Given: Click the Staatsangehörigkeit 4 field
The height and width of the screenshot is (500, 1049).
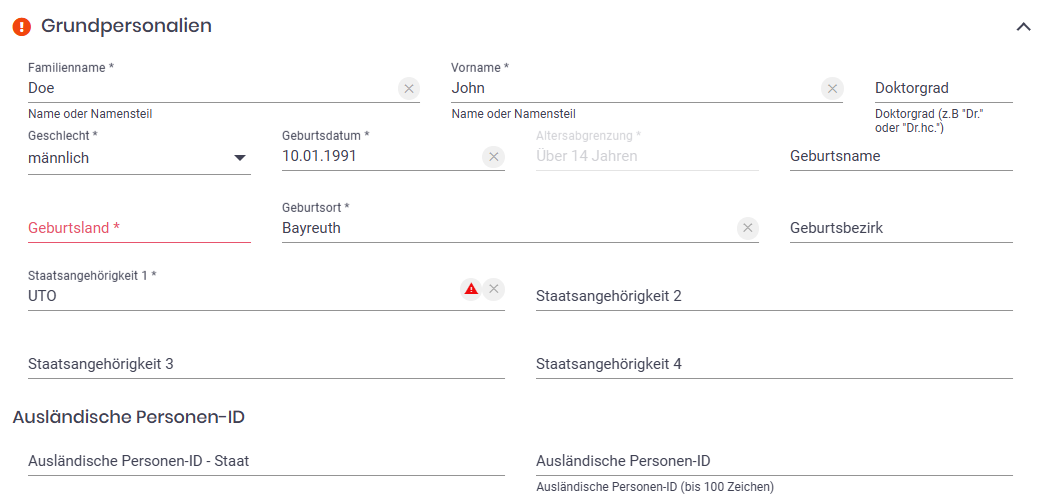Looking at the screenshot, I should point(773,365).
